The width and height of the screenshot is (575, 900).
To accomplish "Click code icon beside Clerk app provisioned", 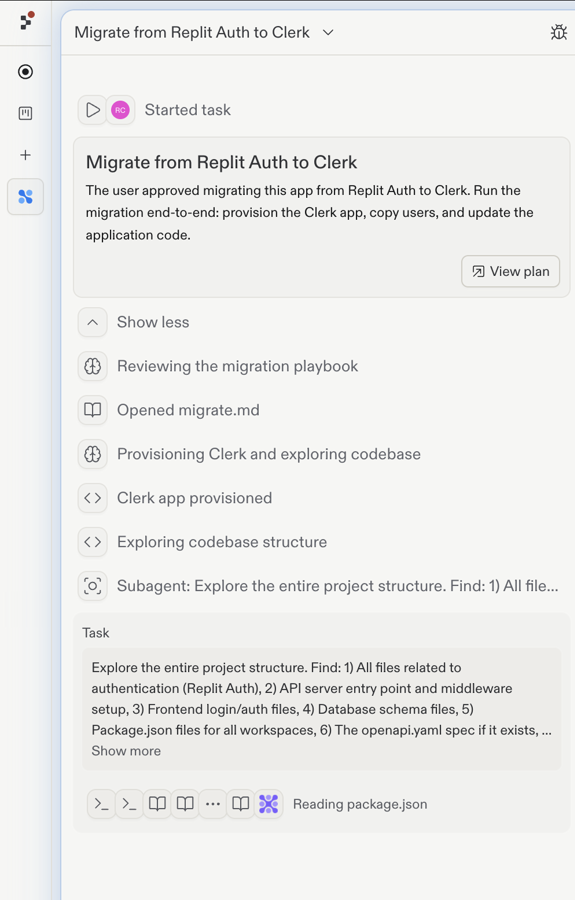I will [92, 498].
